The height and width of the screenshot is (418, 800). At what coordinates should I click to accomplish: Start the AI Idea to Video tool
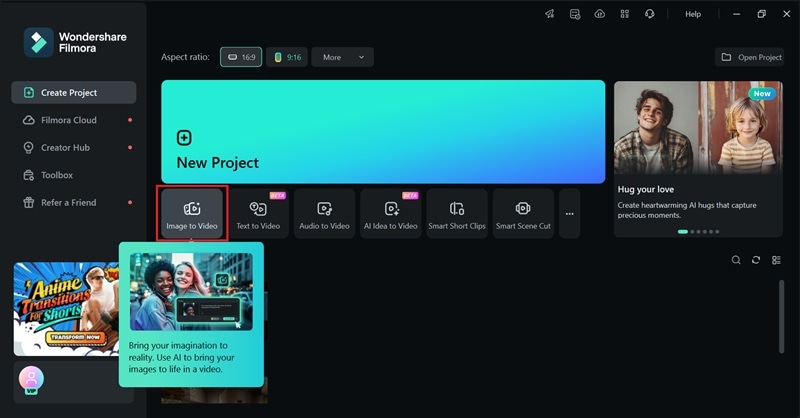coord(391,213)
